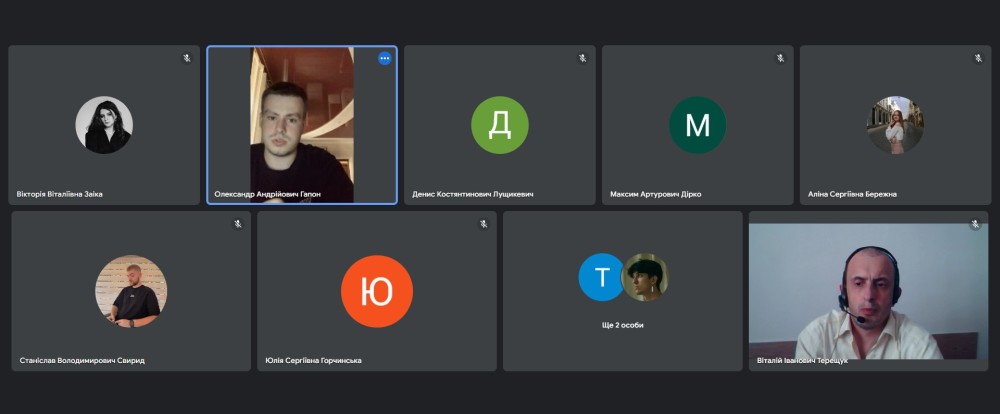The height and width of the screenshot is (414, 1000).
Task: Click muted mic icon on Віталій Терещук's tile
Action: pos(974,224)
